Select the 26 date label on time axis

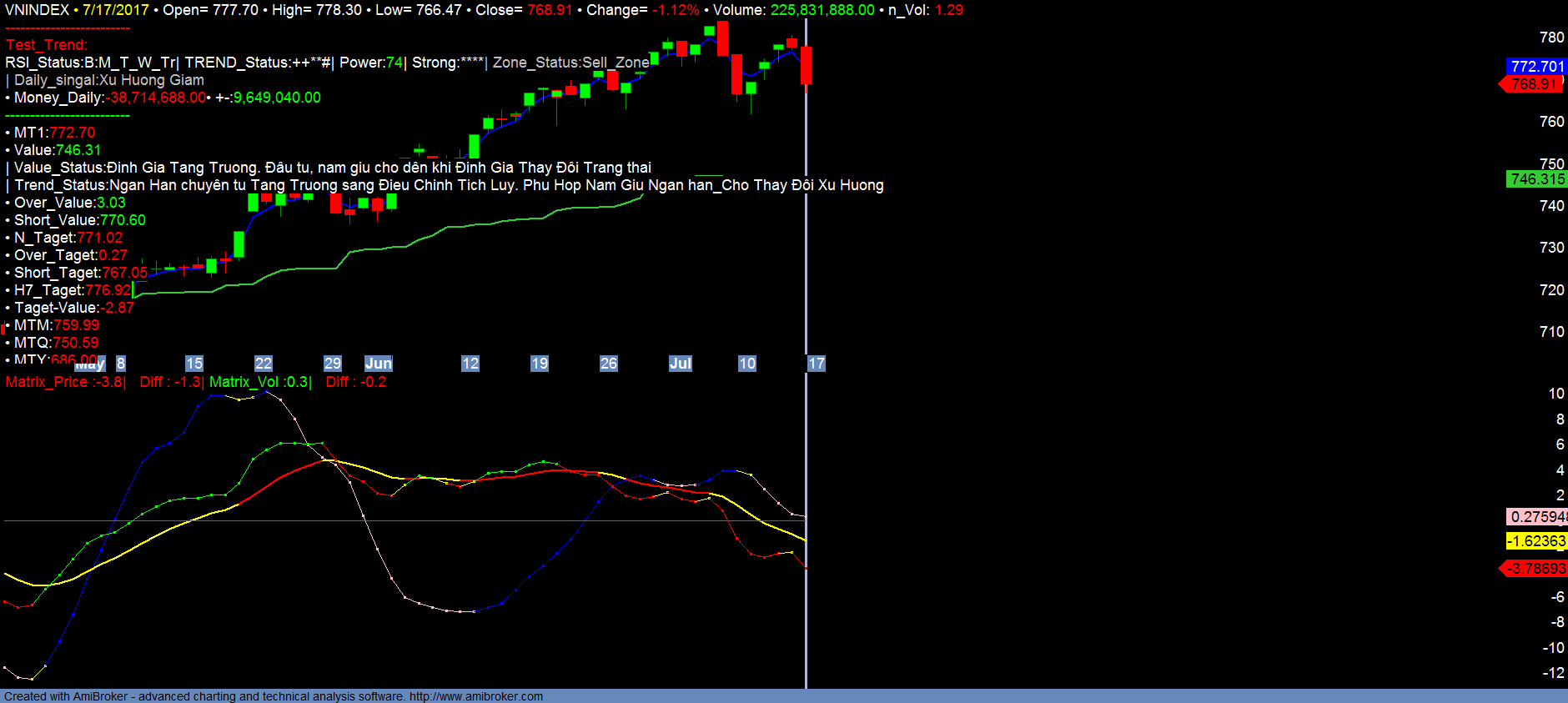pos(609,364)
